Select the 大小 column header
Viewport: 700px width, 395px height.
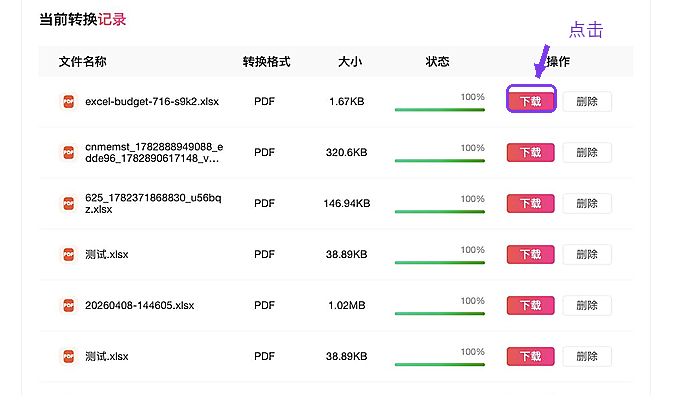pos(350,62)
